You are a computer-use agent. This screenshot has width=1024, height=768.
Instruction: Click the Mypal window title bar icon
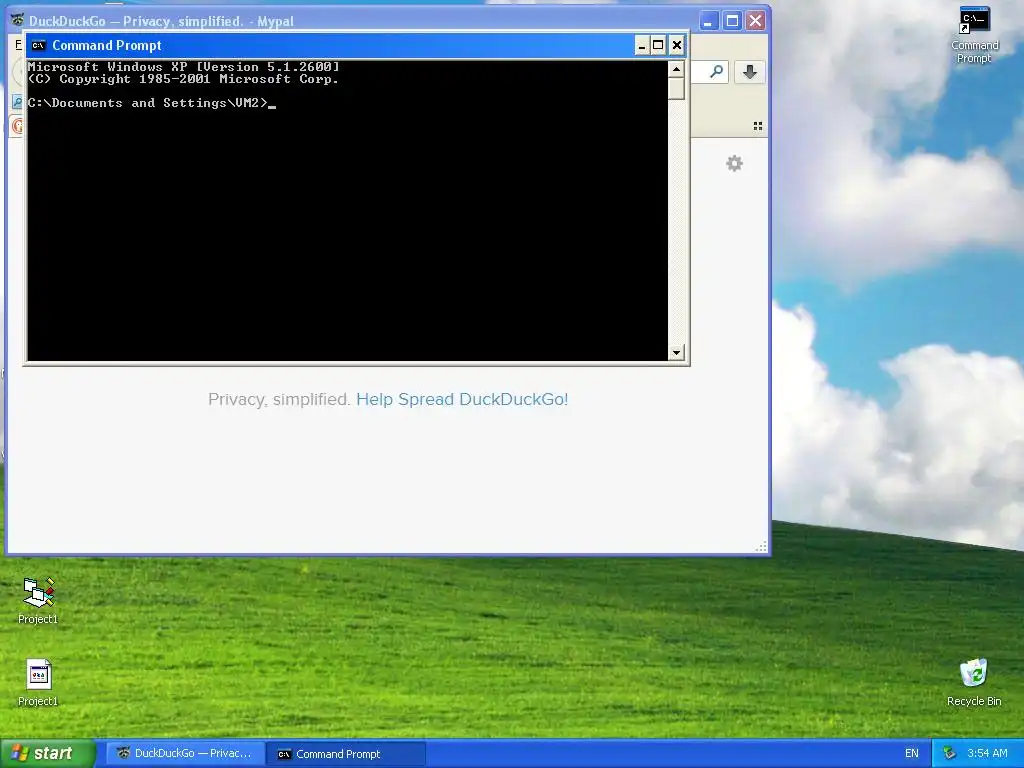pos(17,20)
